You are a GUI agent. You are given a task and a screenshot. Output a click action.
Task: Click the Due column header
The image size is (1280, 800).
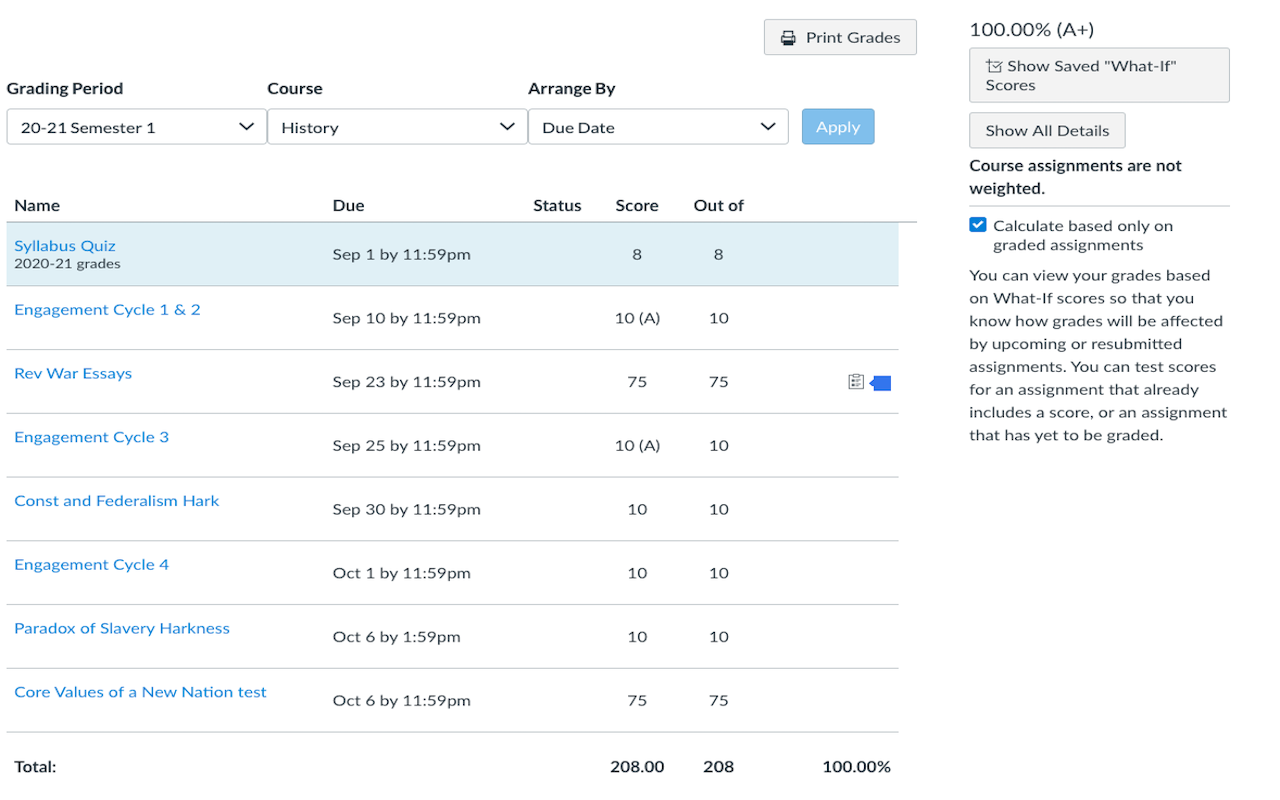click(348, 206)
